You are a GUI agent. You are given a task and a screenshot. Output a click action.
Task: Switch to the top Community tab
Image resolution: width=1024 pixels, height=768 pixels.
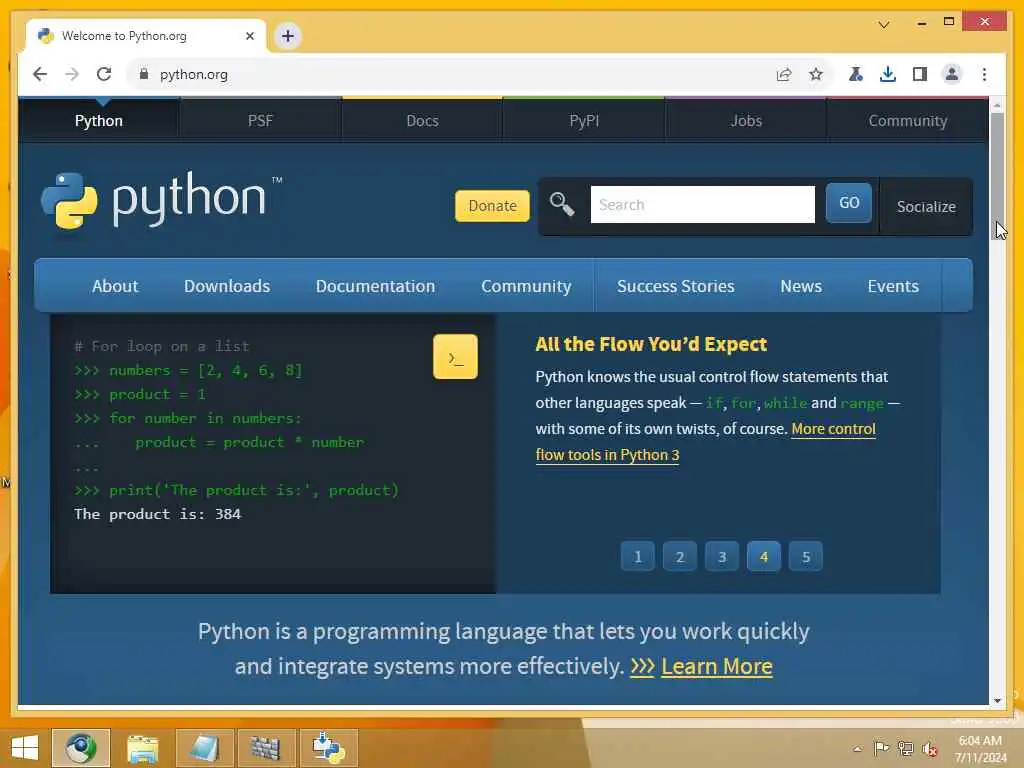[x=908, y=121]
